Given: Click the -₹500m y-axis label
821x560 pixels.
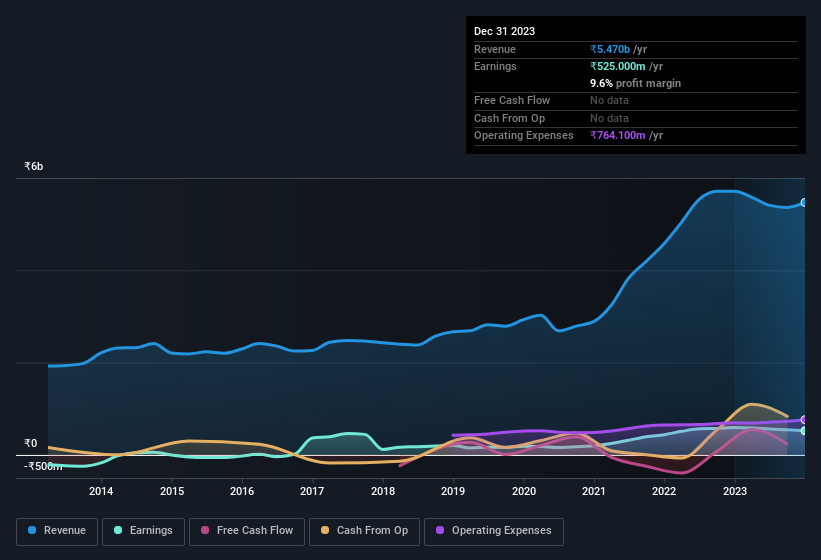Looking at the screenshot, I should 43,466.
